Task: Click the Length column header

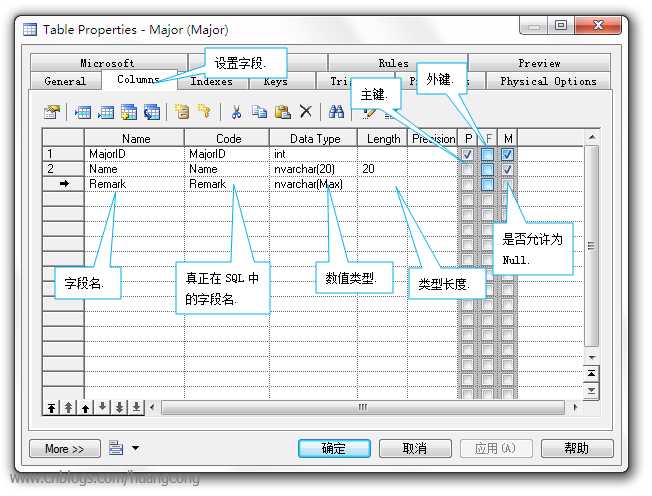Action: coord(383,138)
